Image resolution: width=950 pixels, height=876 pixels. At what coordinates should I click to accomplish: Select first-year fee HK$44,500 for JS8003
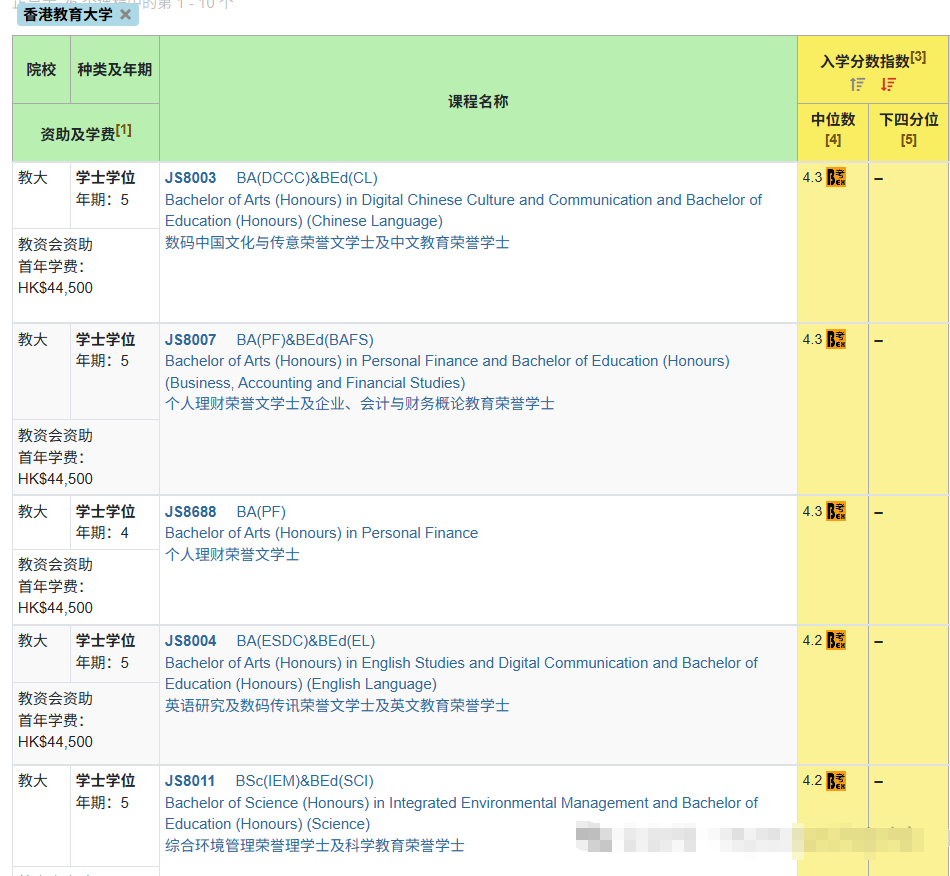(55, 288)
